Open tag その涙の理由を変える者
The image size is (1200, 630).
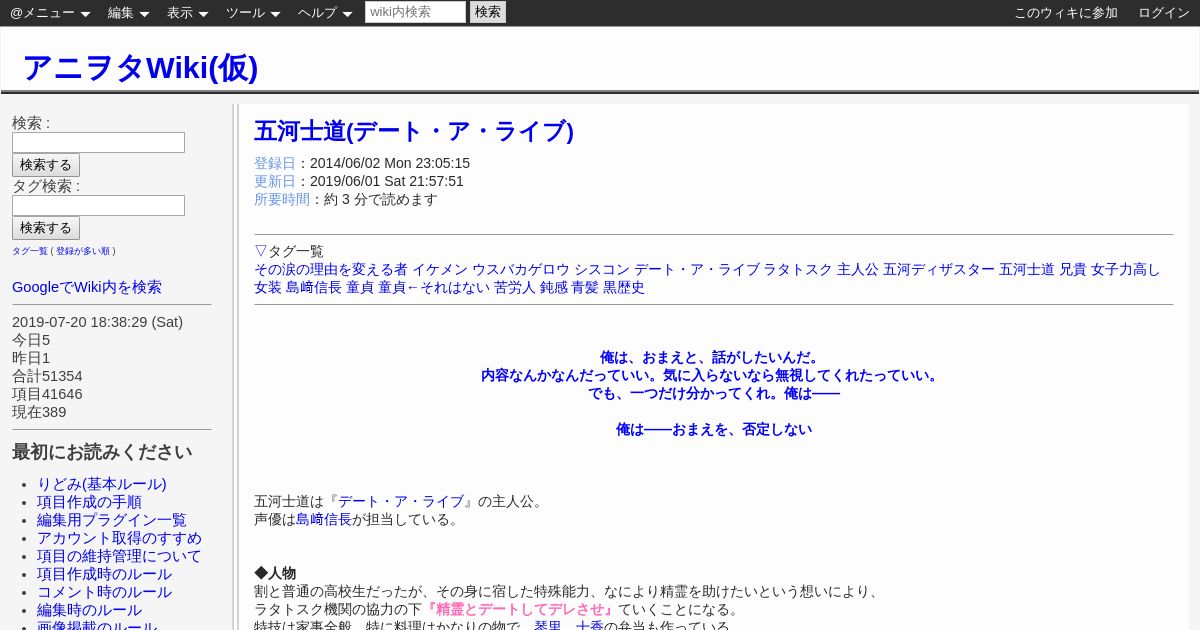click(x=331, y=269)
